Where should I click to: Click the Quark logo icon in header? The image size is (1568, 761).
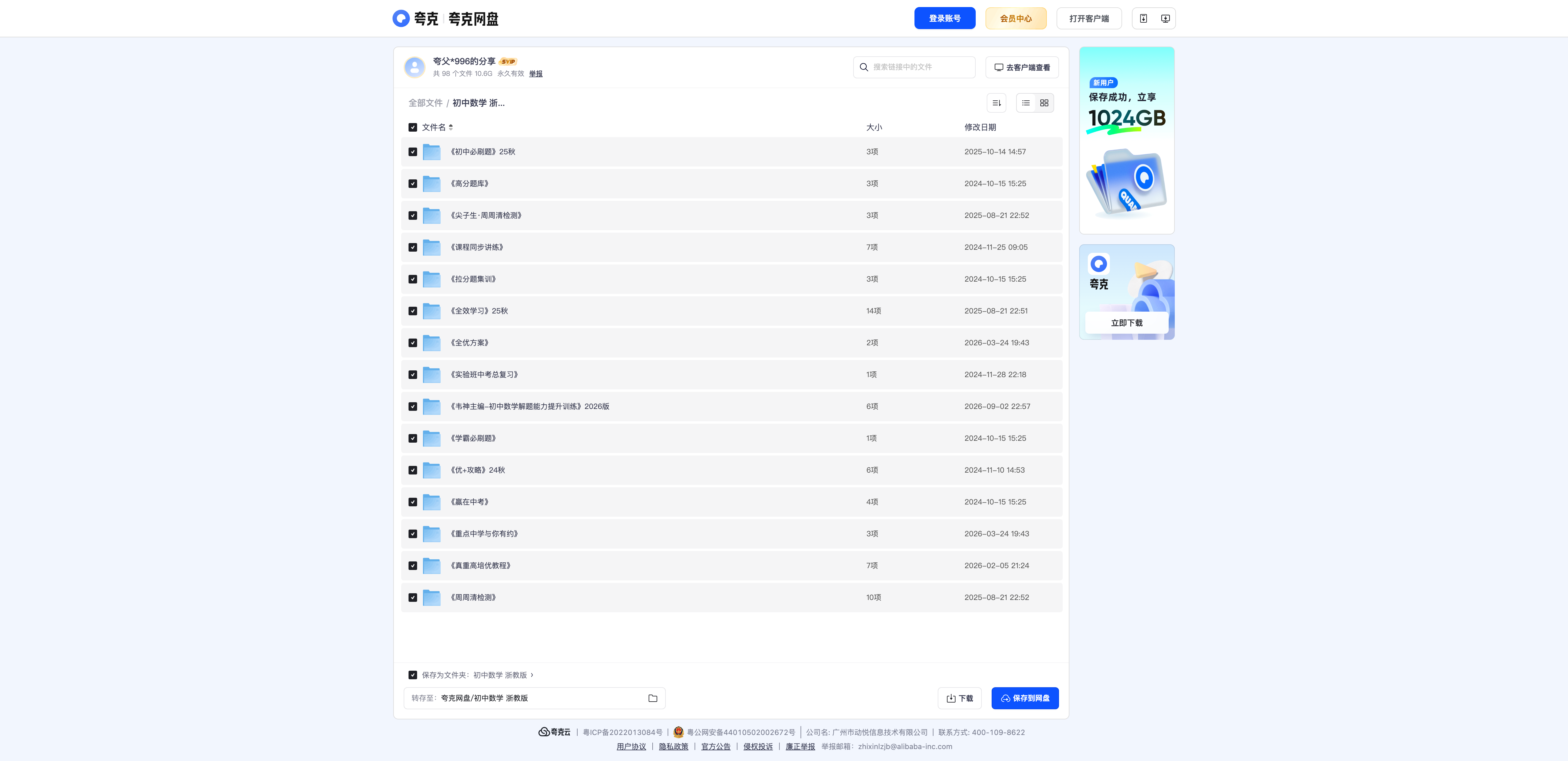pos(401,18)
